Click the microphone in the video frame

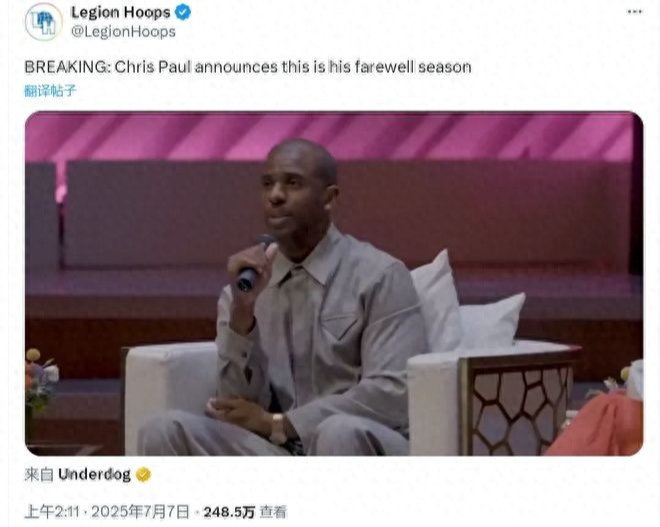[256, 262]
